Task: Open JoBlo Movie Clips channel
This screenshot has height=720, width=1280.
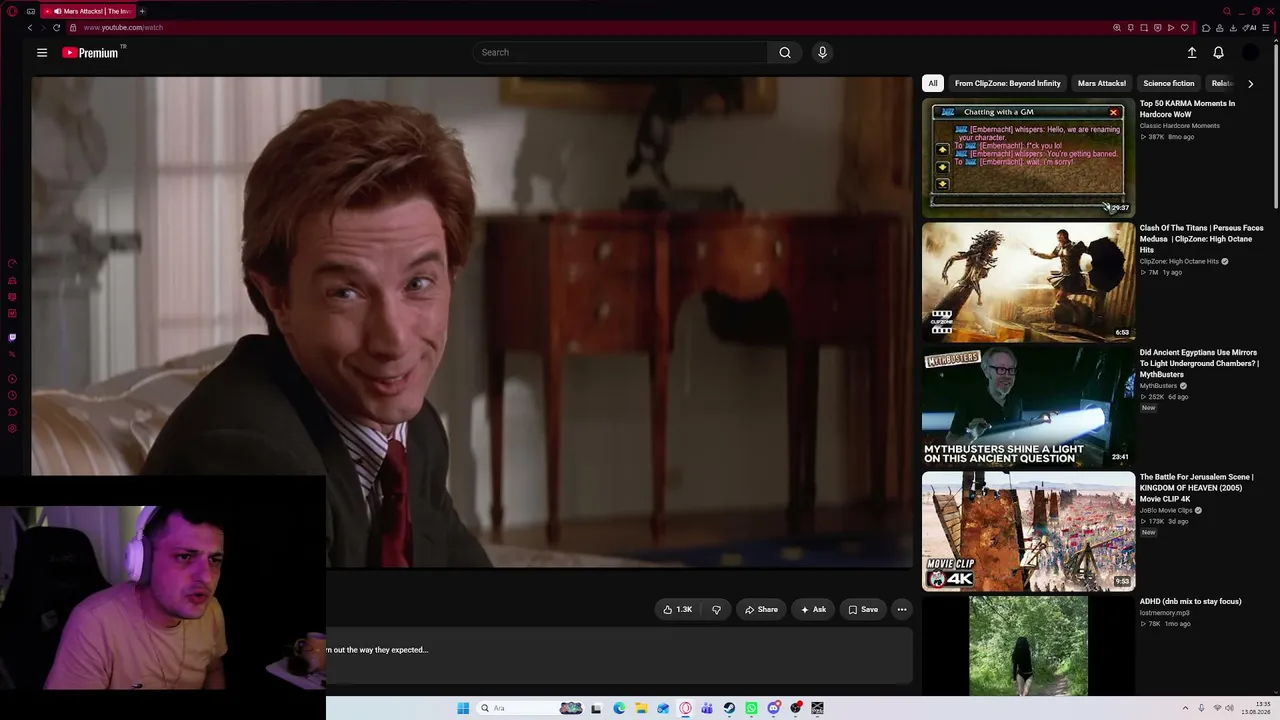Action: click(x=1166, y=510)
